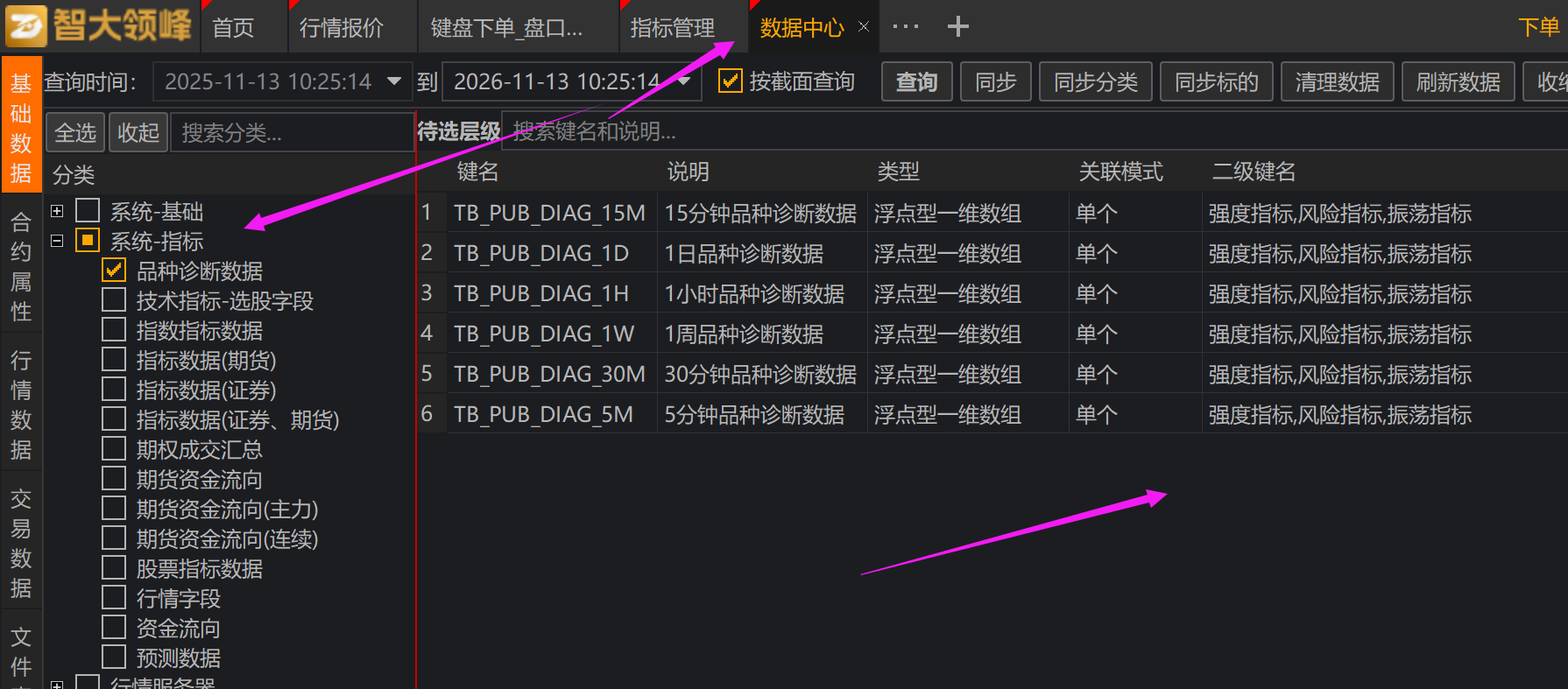This screenshot has width=1568, height=689.
Task: Collapse the 系统-指标 tree node
Action: 57,241
